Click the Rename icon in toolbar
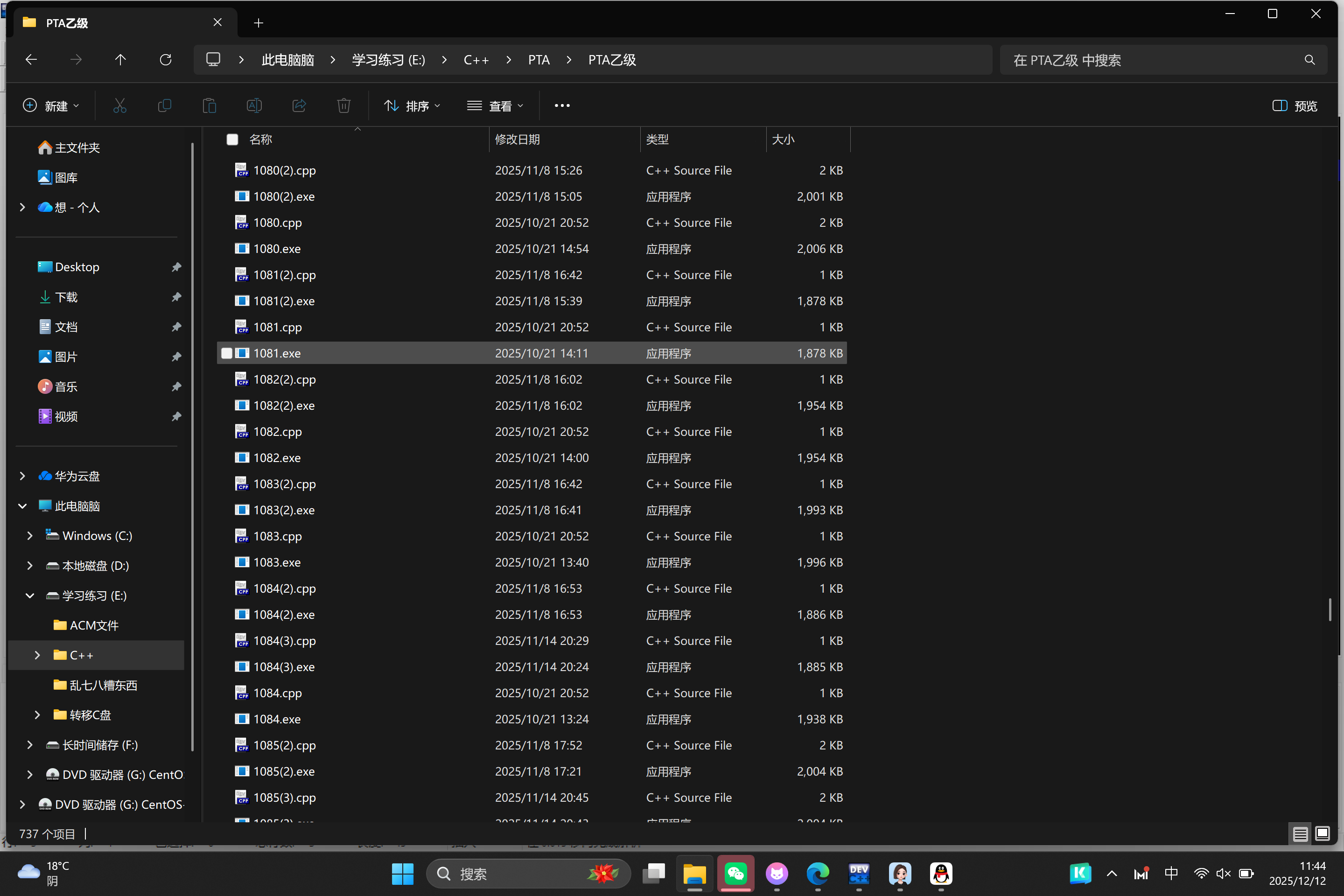Viewport: 1344px width, 896px height. 254,106
